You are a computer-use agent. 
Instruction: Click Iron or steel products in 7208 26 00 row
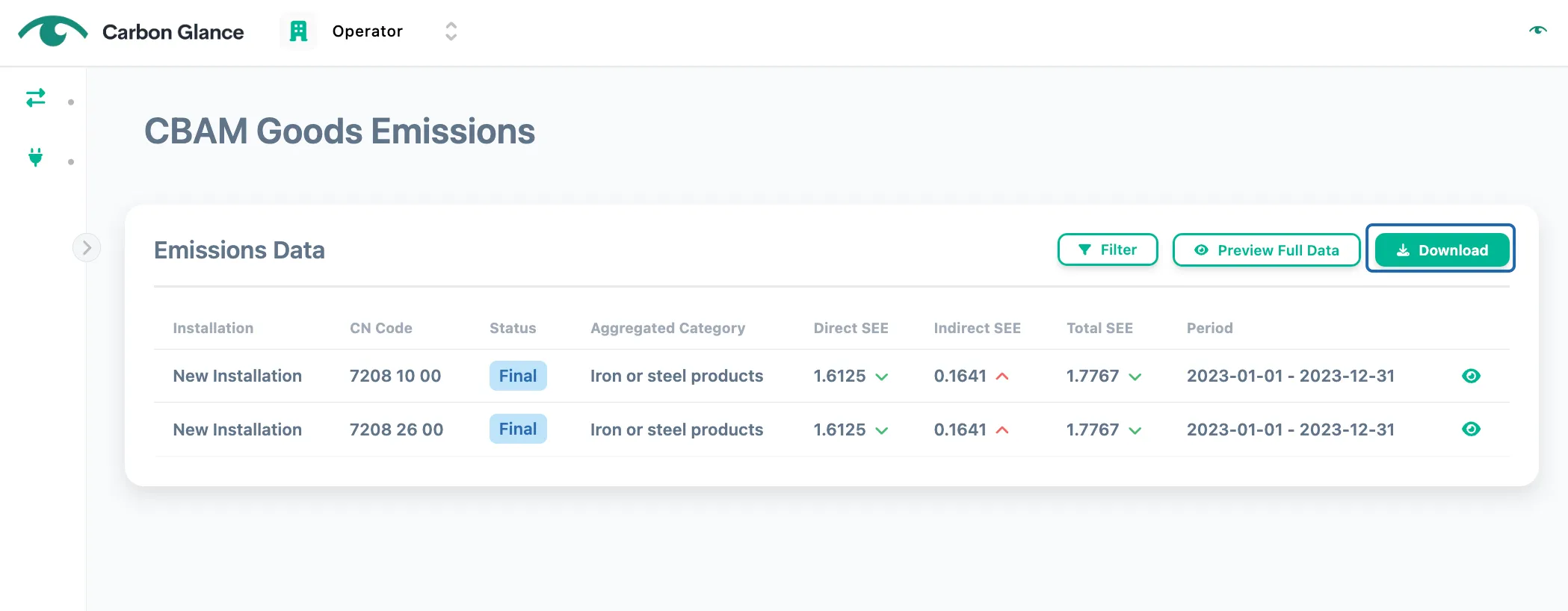click(x=677, y=429)
